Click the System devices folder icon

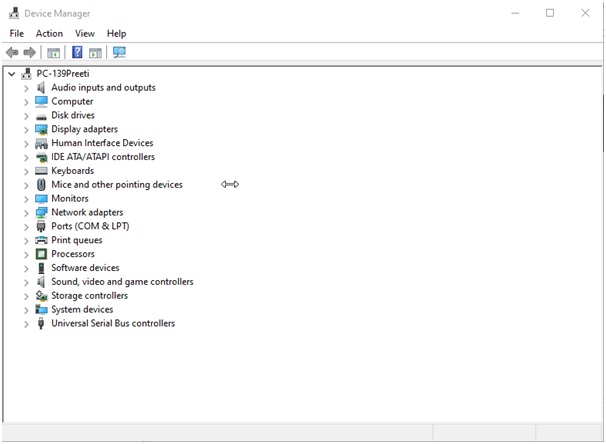click(x=41, y=310)
